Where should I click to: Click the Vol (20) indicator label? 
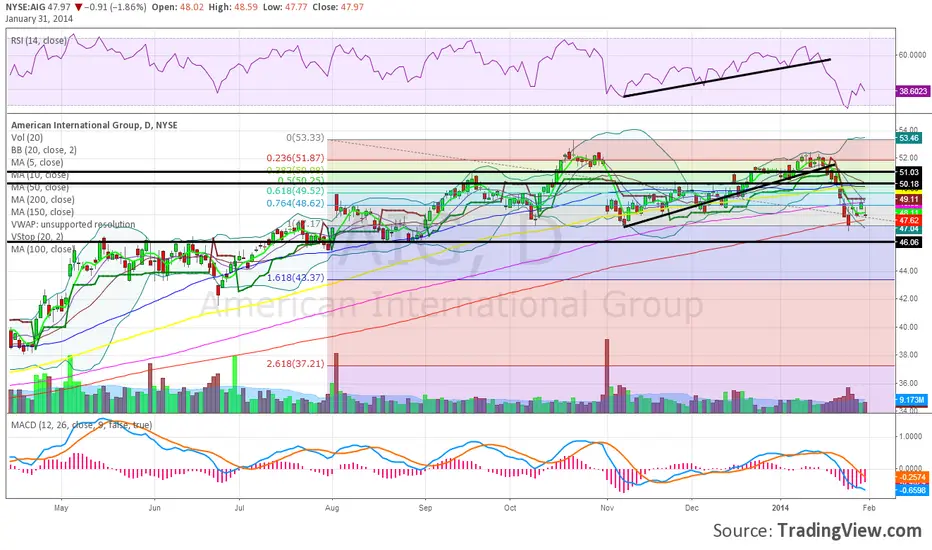tap(27, 137)
